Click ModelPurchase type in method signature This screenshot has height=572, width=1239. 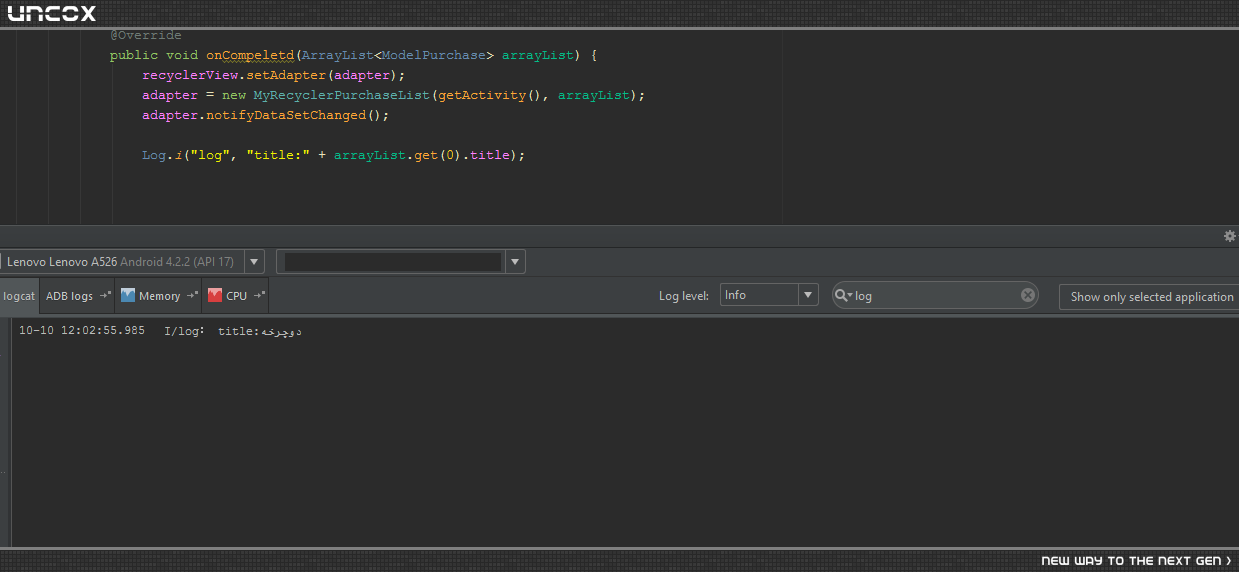pos(433,55)
